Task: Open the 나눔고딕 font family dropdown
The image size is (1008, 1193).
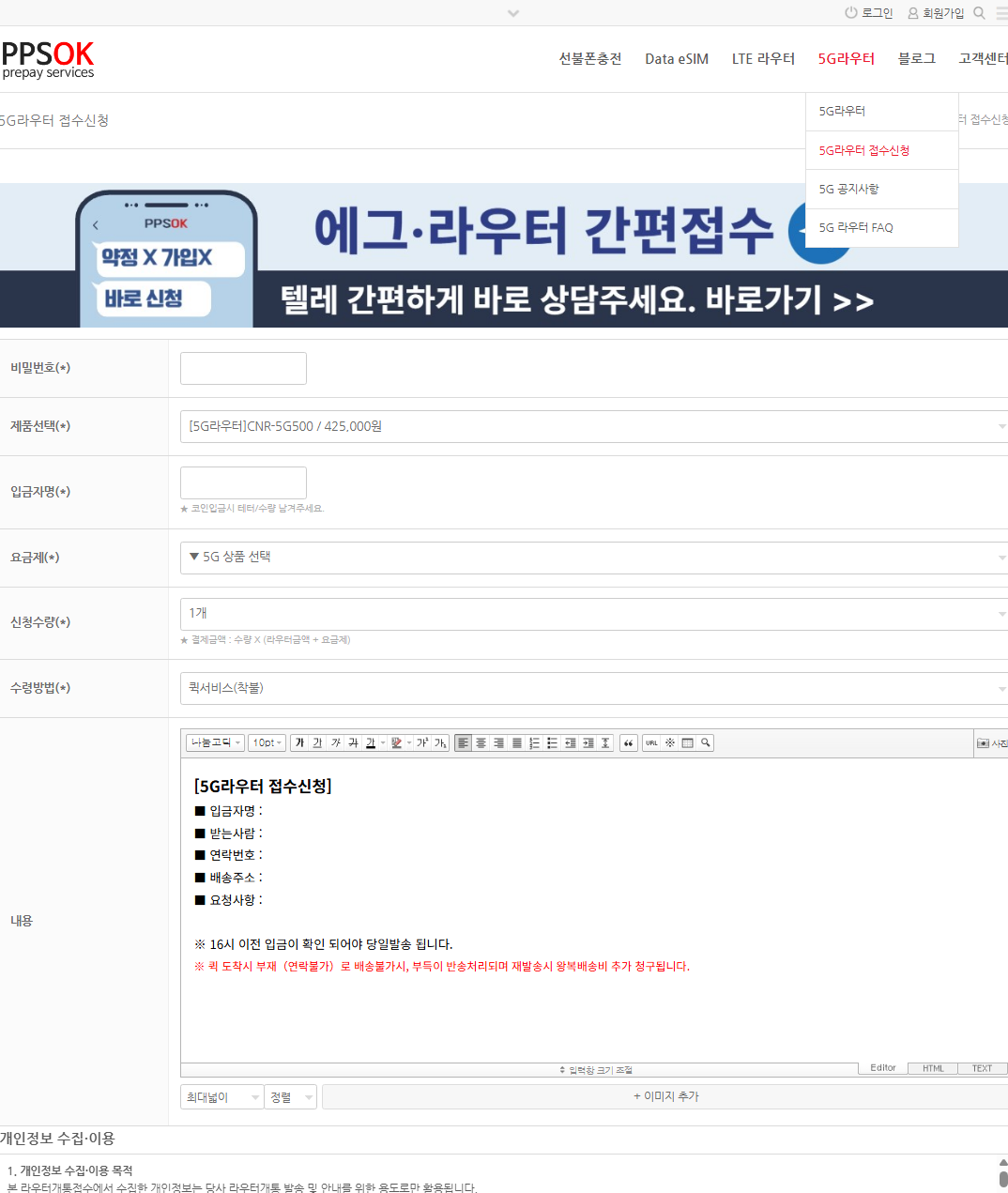Action: point(214,742)
